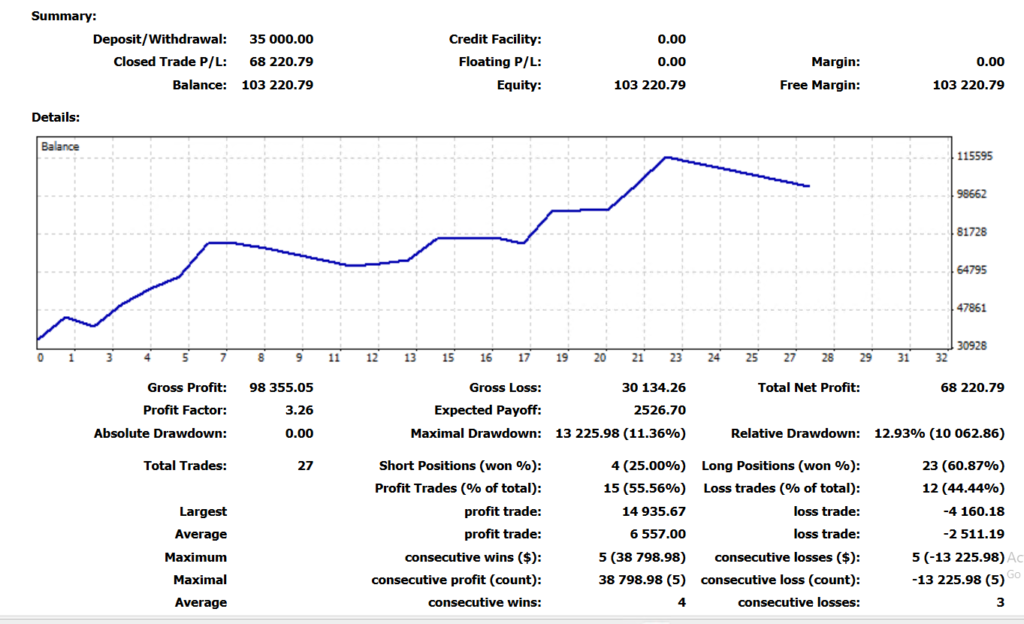Click the Balance label inside the chart
This screenshot has width=1024, height=624.
click(60, 146)
